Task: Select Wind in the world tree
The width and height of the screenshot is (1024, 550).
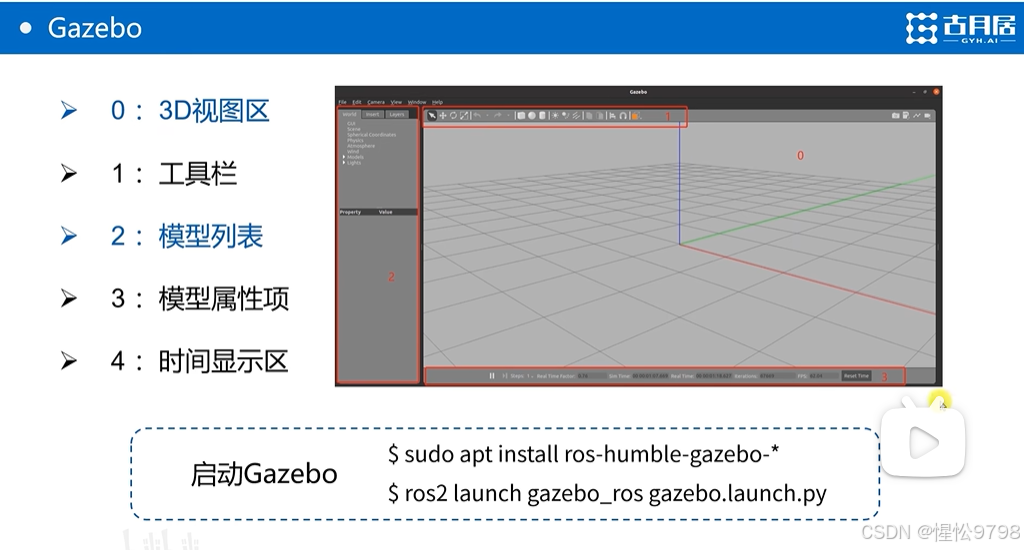Action: 353,152
